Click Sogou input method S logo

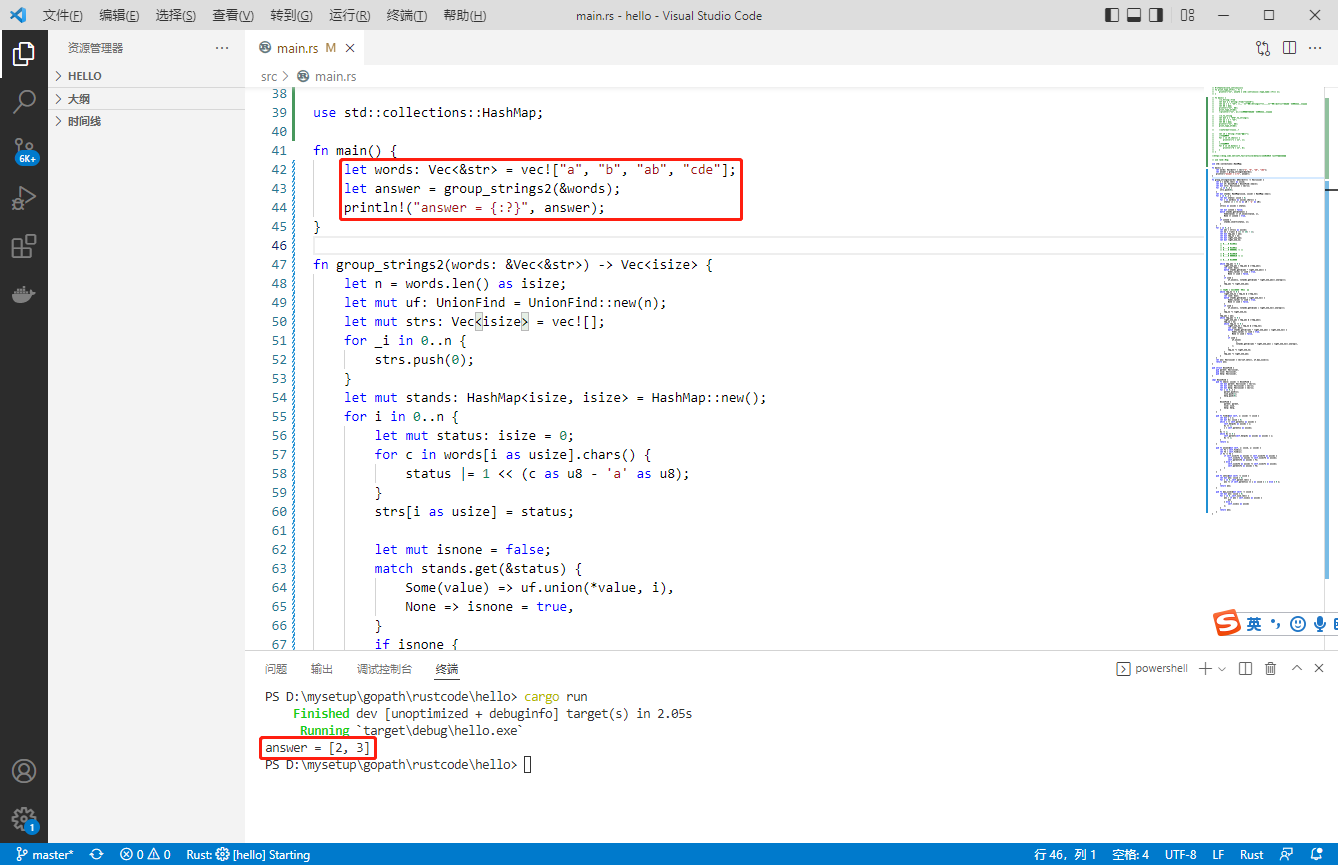[1227, 624]
